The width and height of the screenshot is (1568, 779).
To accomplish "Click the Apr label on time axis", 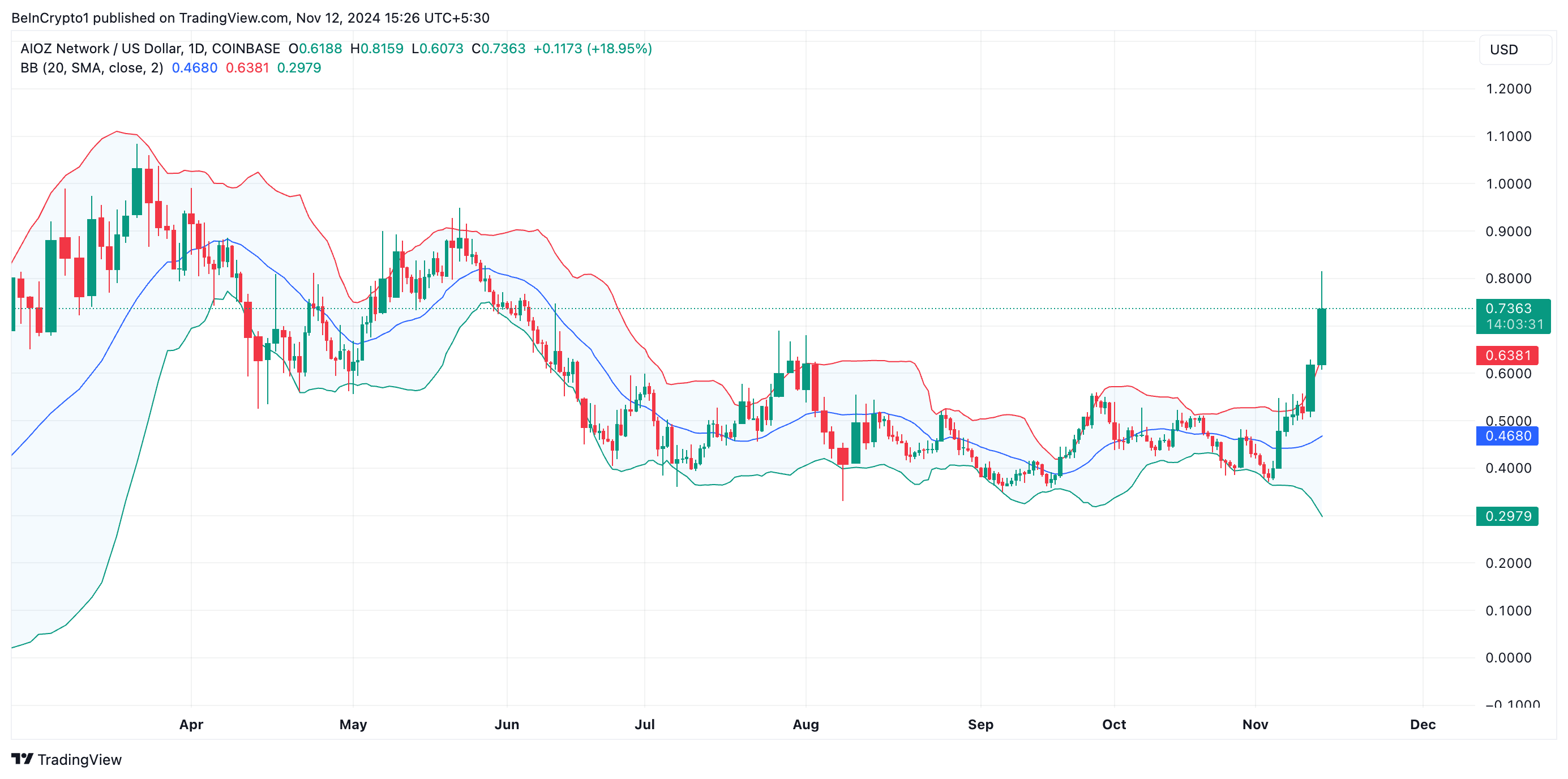I will pos(191,724).
